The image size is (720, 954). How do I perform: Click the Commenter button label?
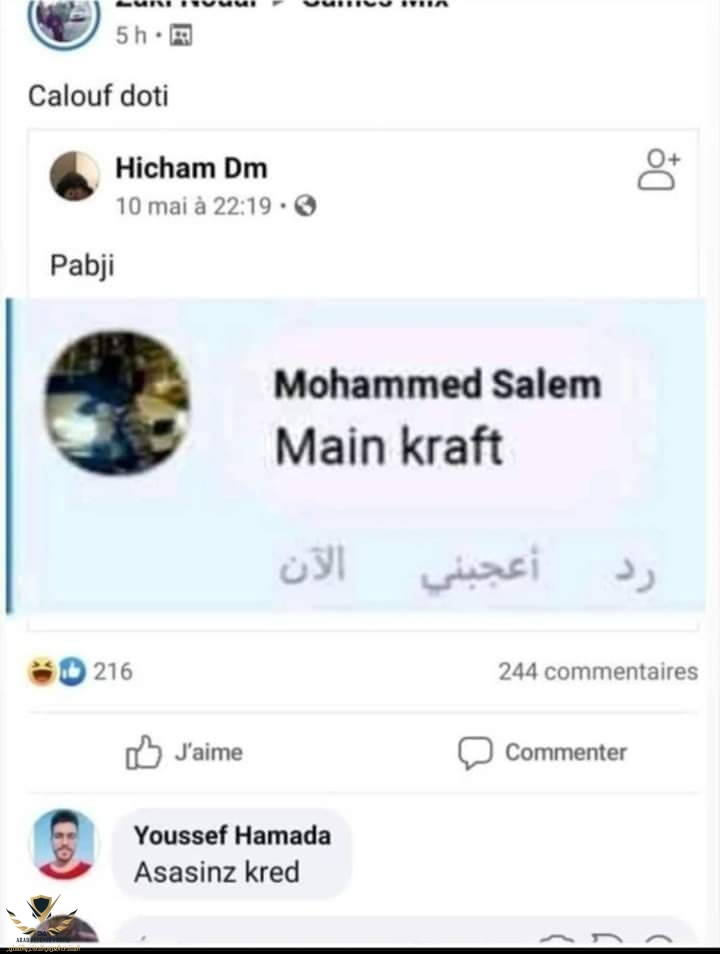click(x=566, y=753)
